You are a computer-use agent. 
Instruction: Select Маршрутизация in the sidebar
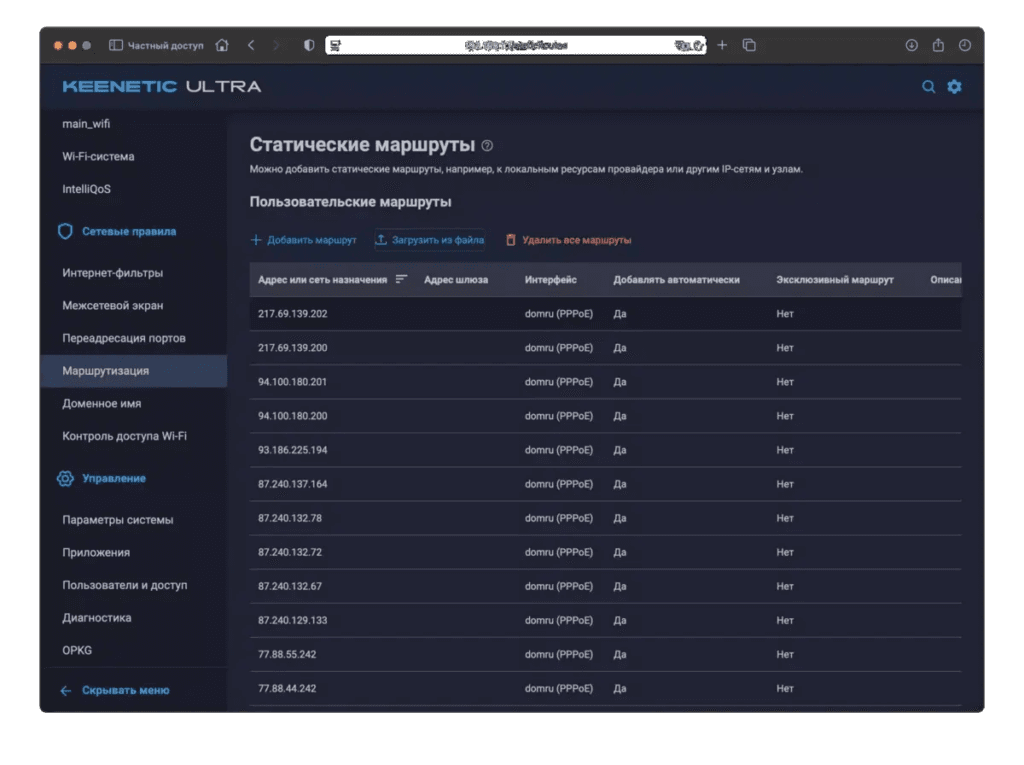pyautogui.click(x=134, y=370)
